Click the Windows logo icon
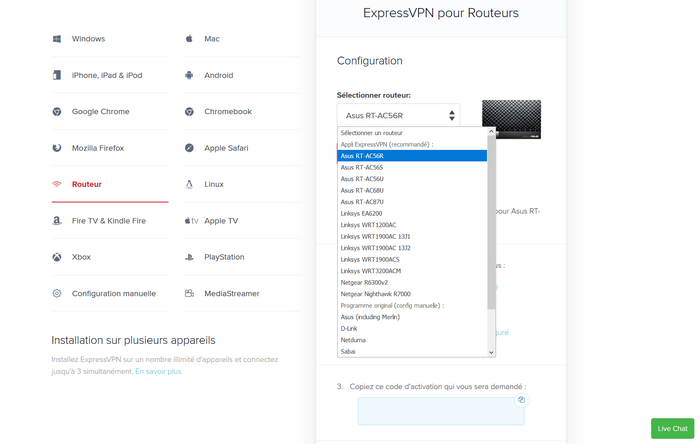The width and height of the screenshot is (700, 444). pos(57,39)
